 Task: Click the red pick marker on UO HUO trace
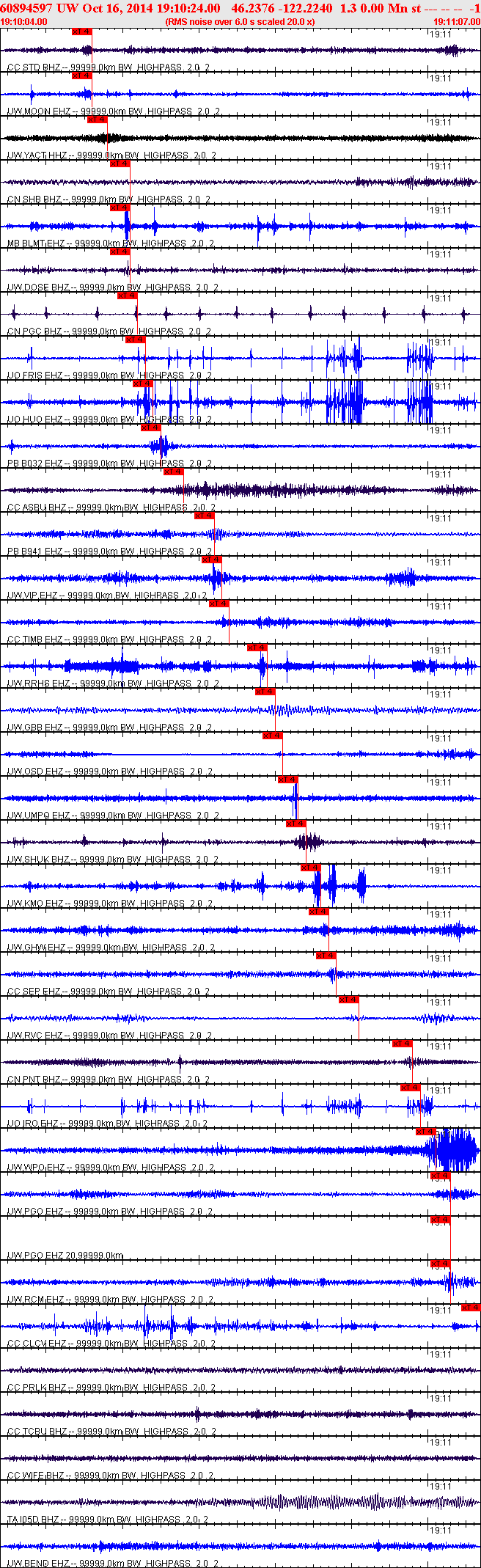(x=143, y=384)
